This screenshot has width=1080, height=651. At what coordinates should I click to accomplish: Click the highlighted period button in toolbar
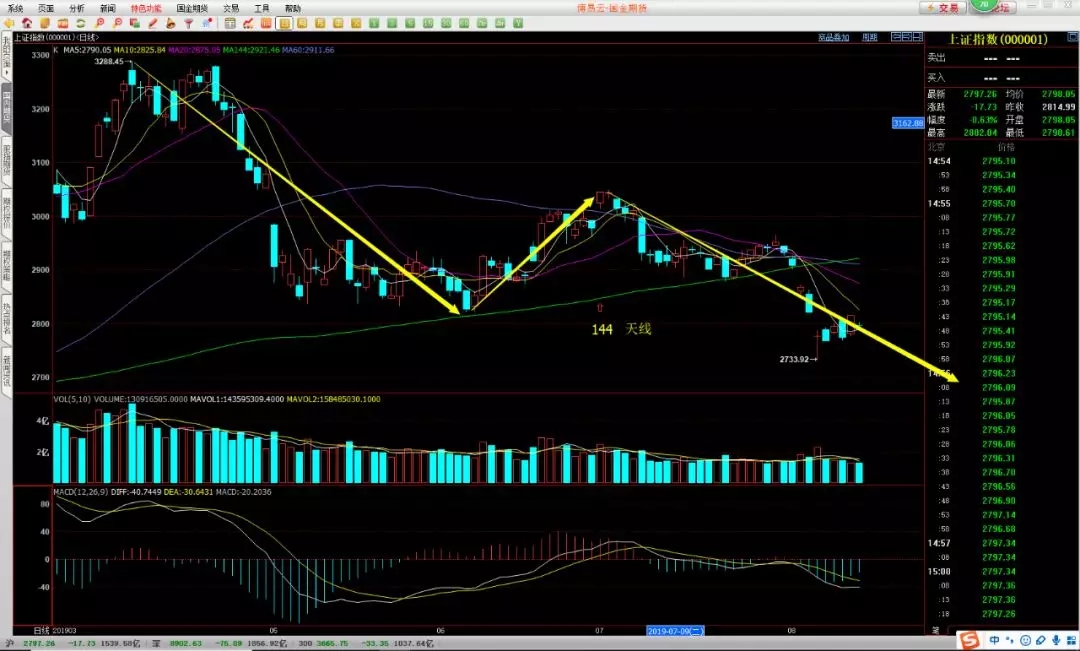tap(284, 23)
